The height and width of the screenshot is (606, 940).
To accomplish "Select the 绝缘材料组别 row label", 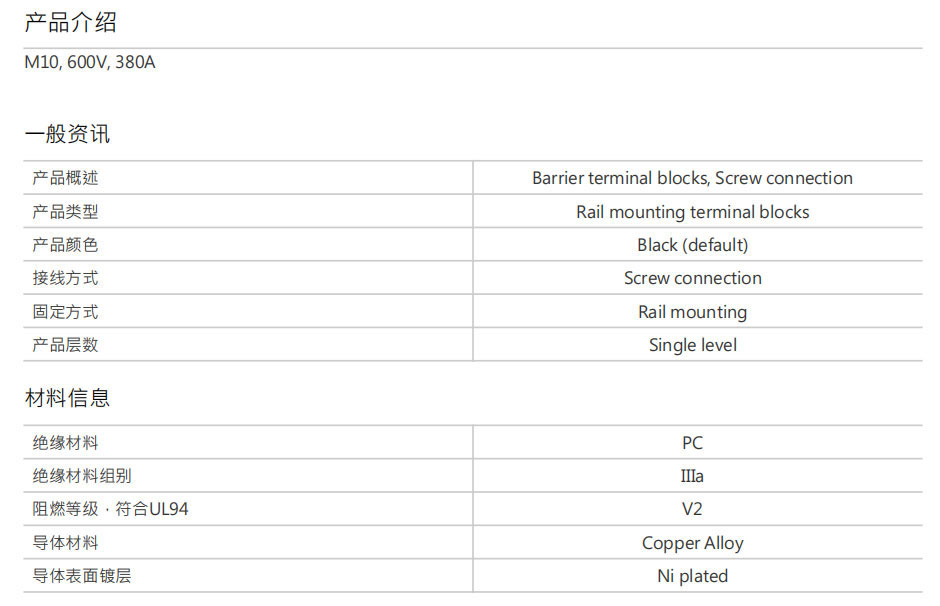I will point(81,476).
